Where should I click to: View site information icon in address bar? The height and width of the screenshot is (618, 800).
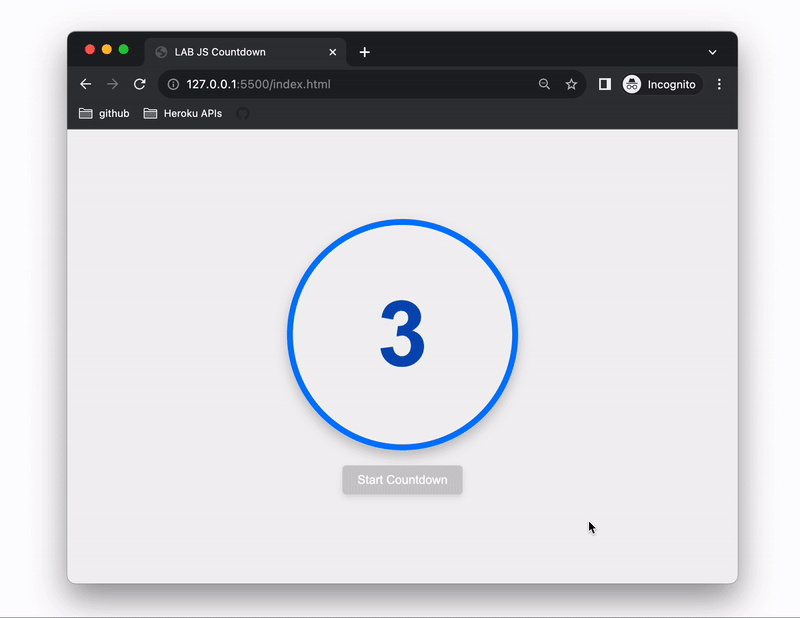[x=173, y=84]
